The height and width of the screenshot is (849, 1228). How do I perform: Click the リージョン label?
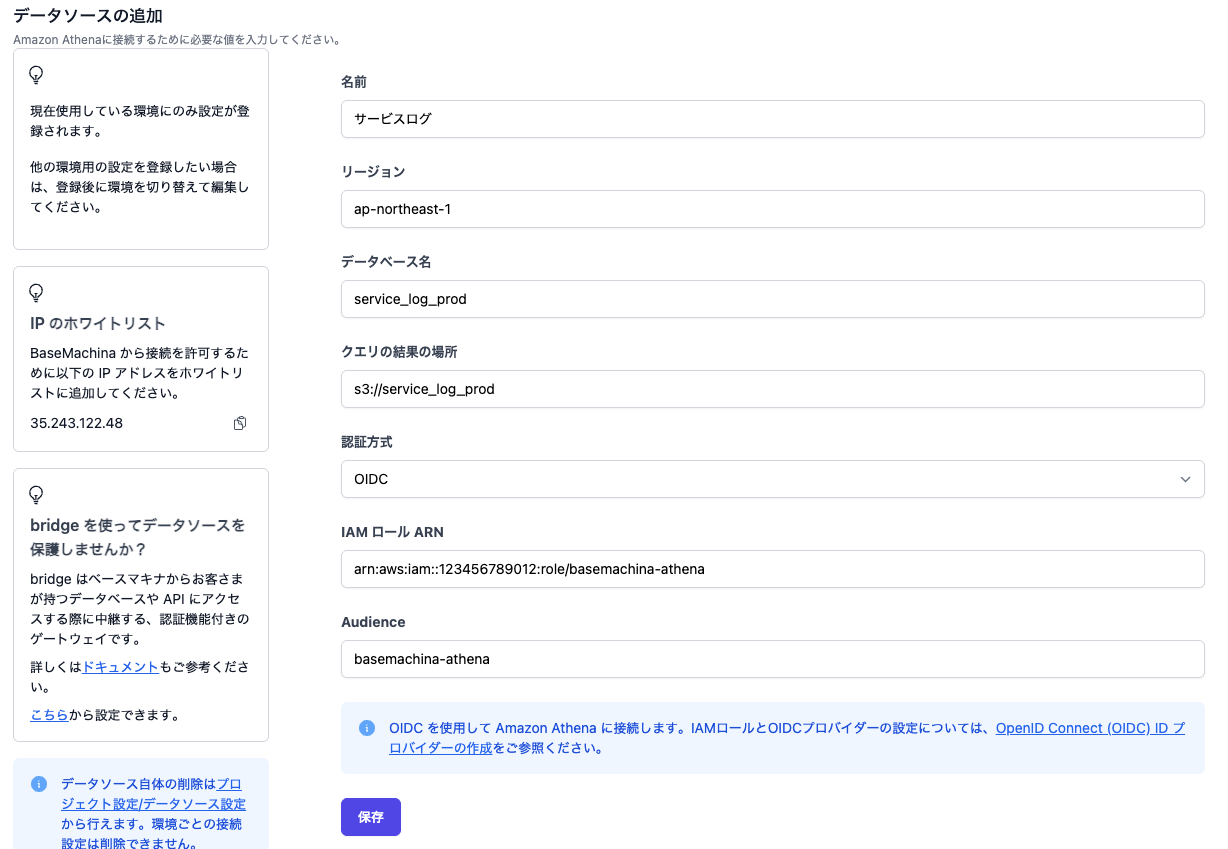(373, 171)
